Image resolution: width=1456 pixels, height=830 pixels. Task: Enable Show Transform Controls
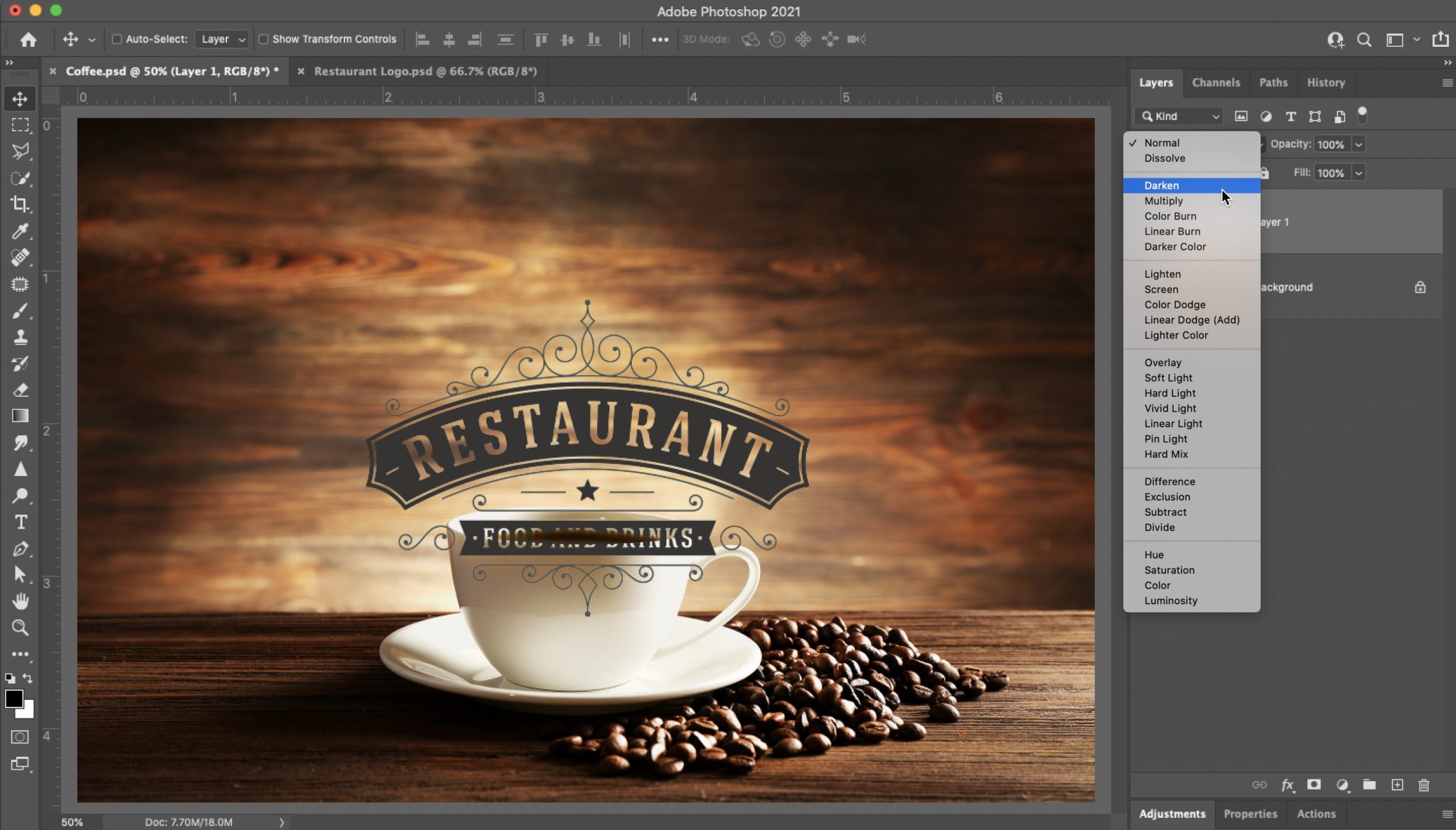tap(263, 39)
